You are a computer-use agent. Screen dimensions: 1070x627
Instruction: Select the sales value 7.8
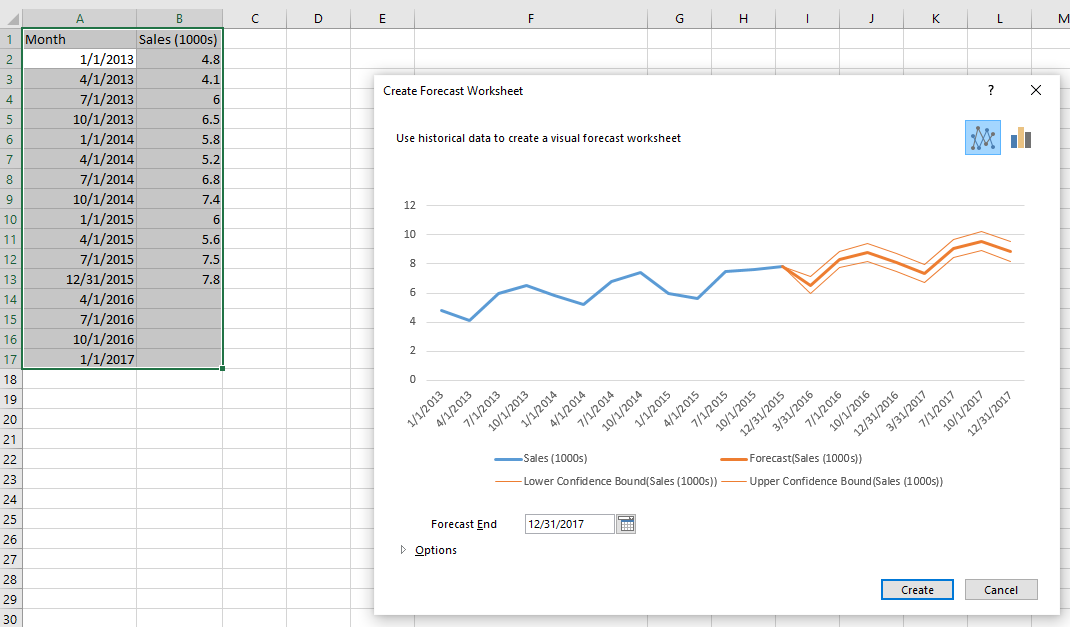[179, 279]
